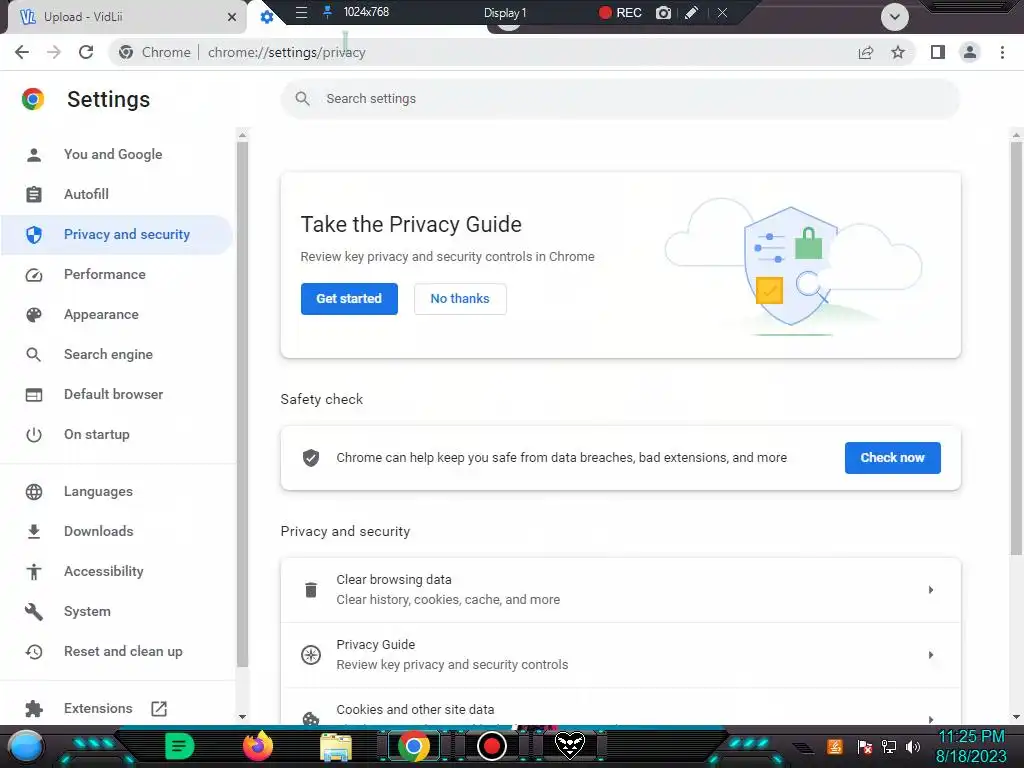Open the recorder toolbar menu icon
This screenshot has width=1024, height=768.
(301, 12)
